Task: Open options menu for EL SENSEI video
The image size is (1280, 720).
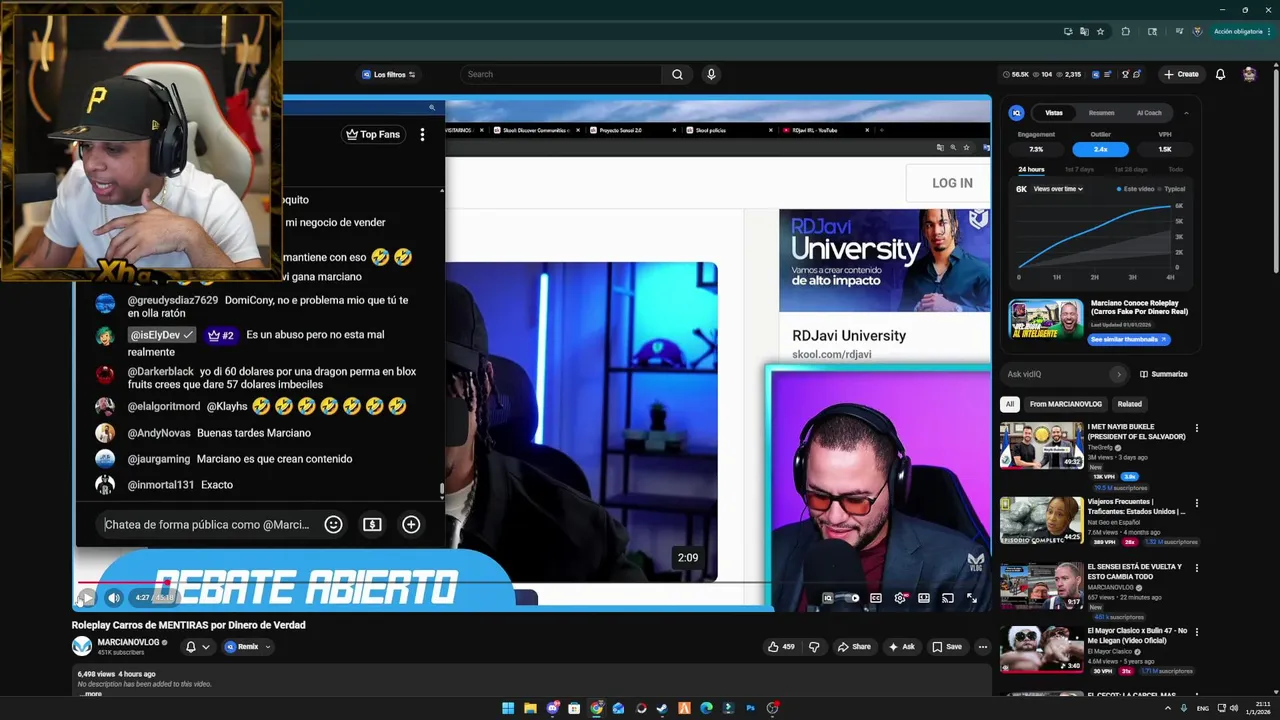Action: tap(1196, 568)
